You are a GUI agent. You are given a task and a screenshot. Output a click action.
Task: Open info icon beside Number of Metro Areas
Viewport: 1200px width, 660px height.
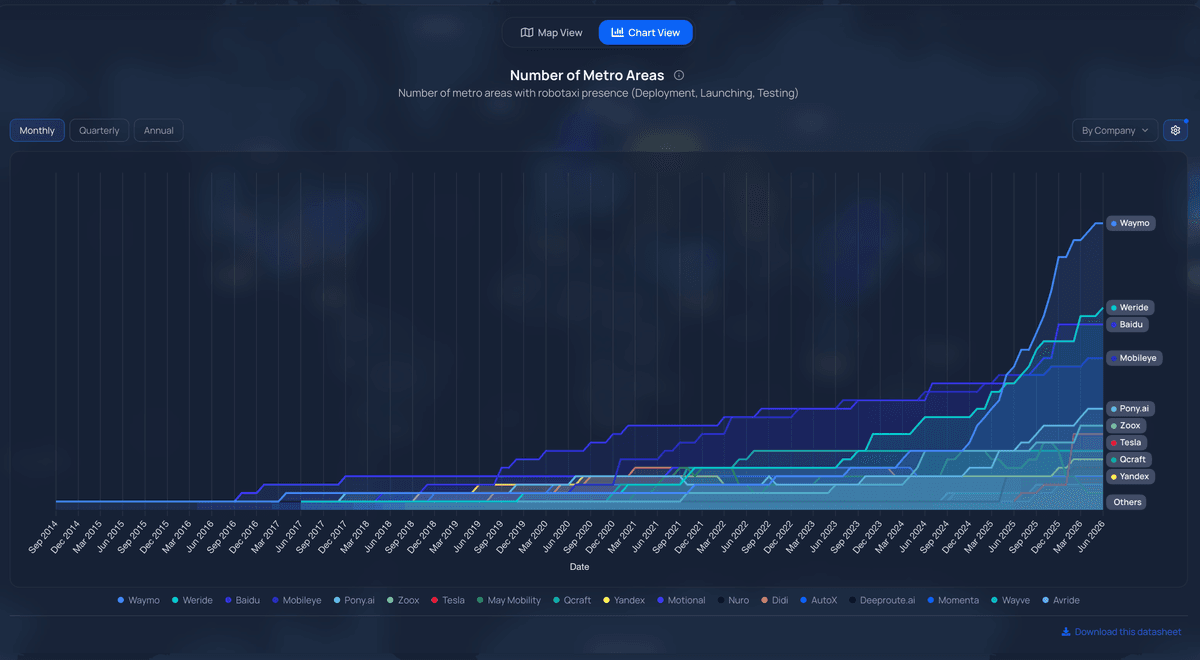tap(679, 75)
